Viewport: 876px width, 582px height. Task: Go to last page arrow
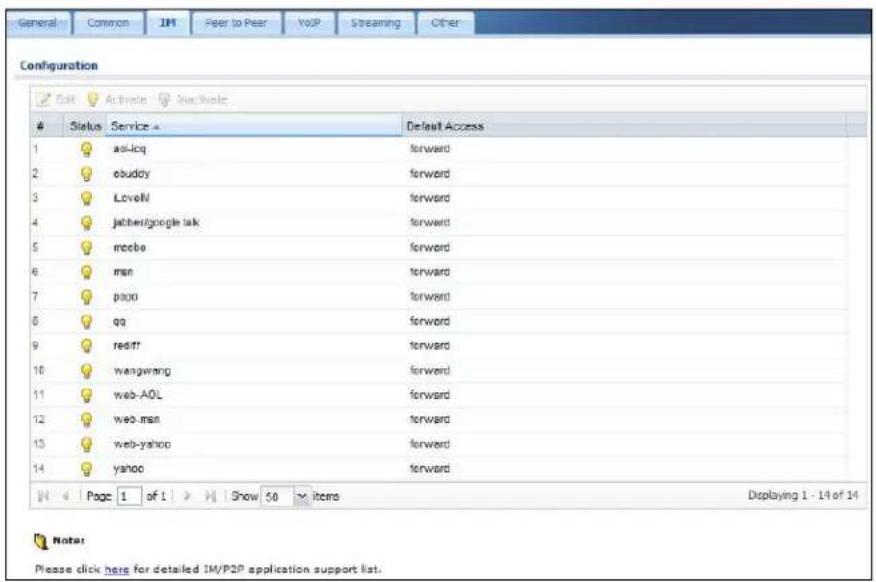[x=210, y=496]
